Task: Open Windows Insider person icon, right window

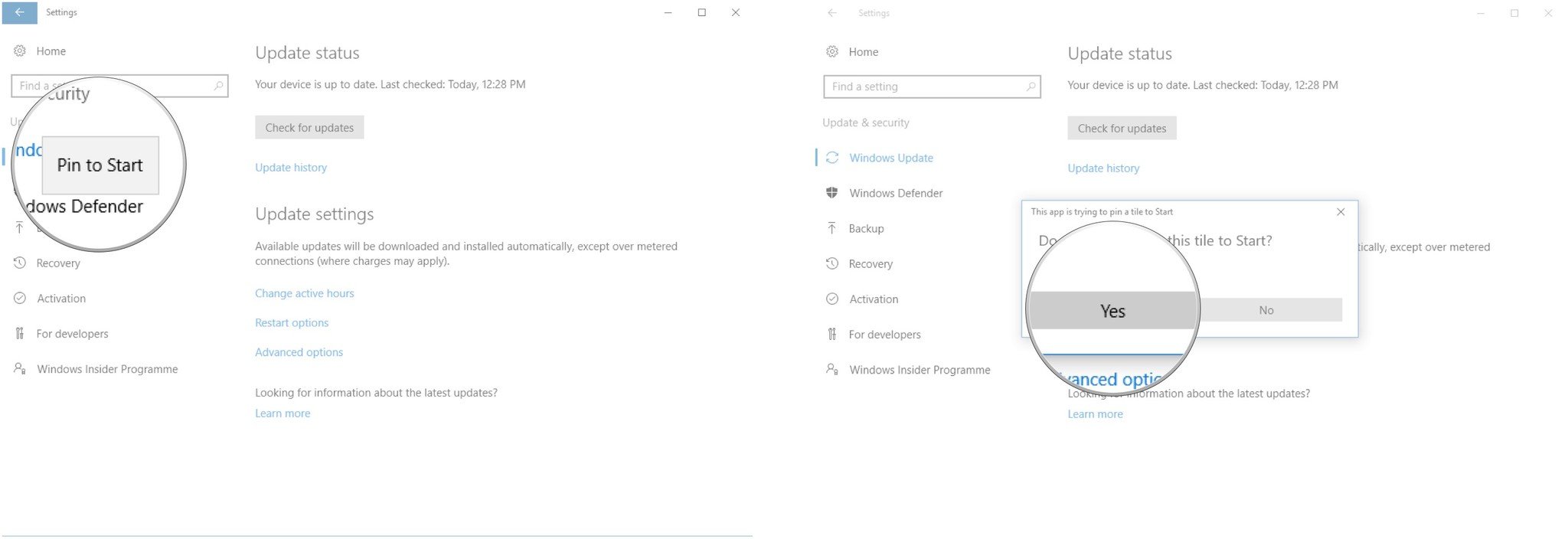Action: pyautogui.click(x=832, y=369)
